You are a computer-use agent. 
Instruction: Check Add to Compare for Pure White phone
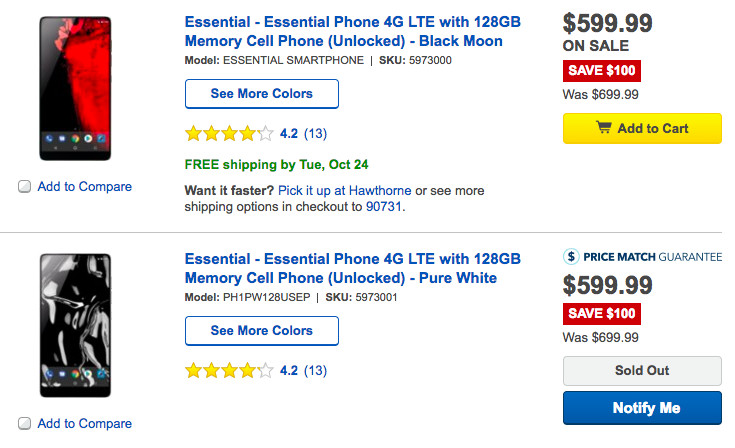(x=25, y=423)
